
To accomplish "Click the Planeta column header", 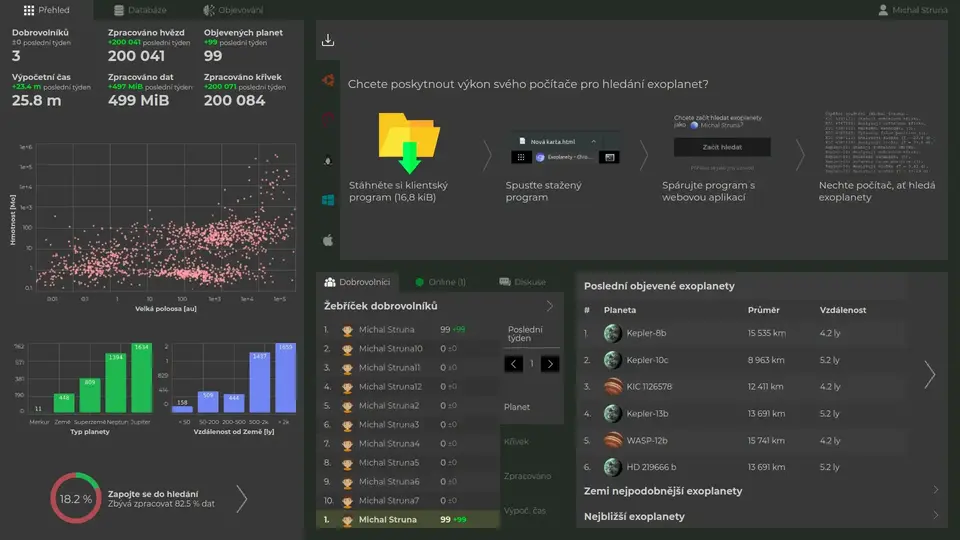I will [x=620, y=310].
